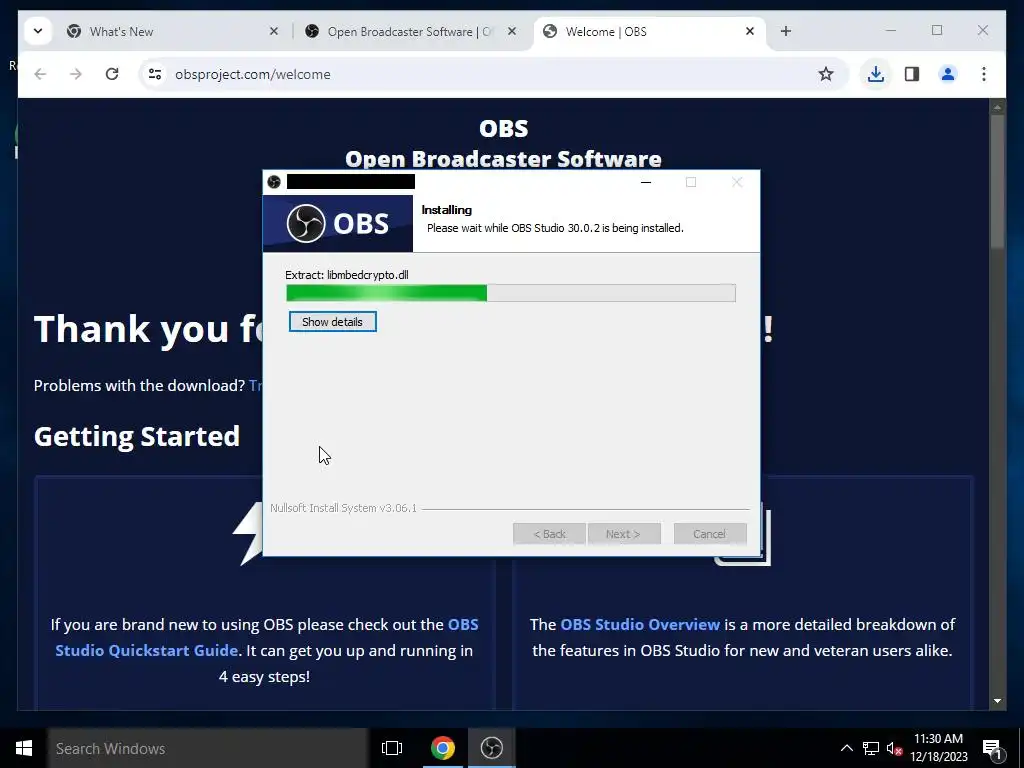The image size is (1024, 768).
Task: Click the scrollbar down arrow
Action: 997,701
